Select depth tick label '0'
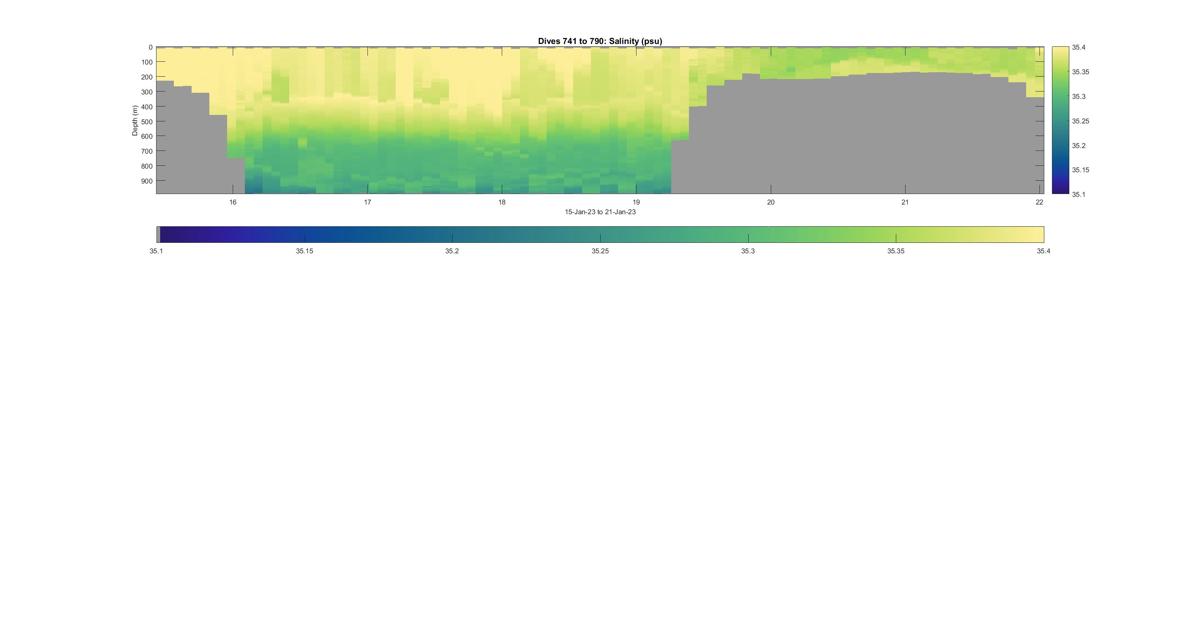This screenshot has width=1200, height=622. pos(150,47)
